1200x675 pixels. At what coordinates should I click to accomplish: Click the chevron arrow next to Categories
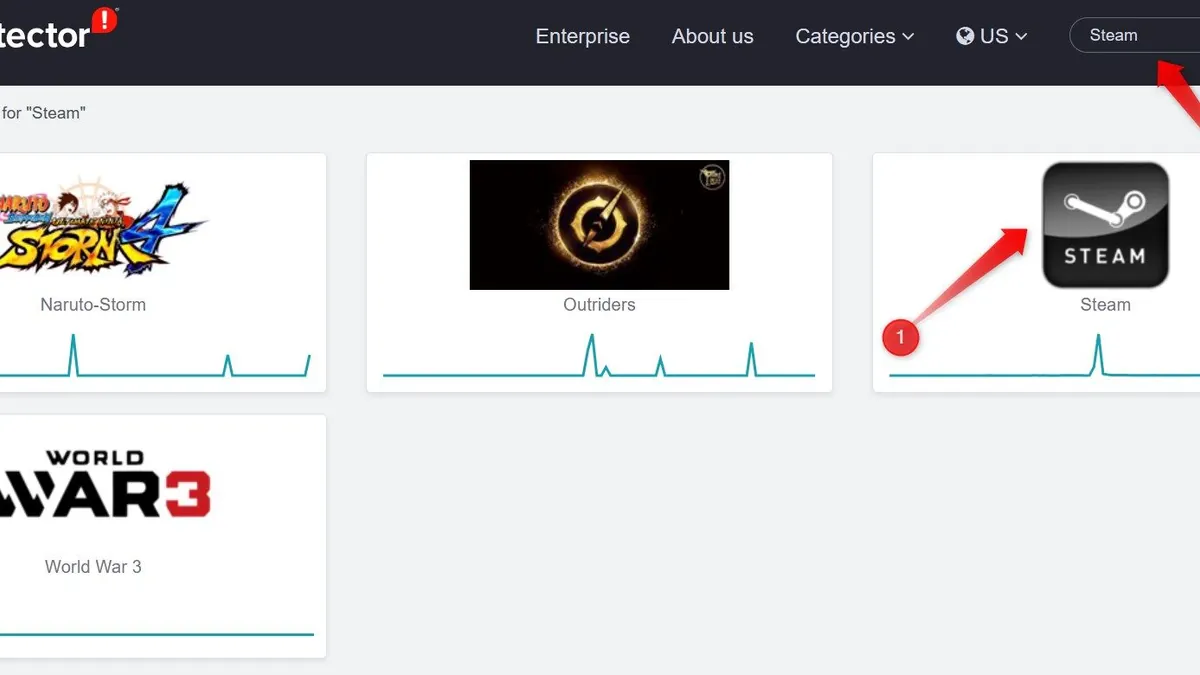[908, 36]
